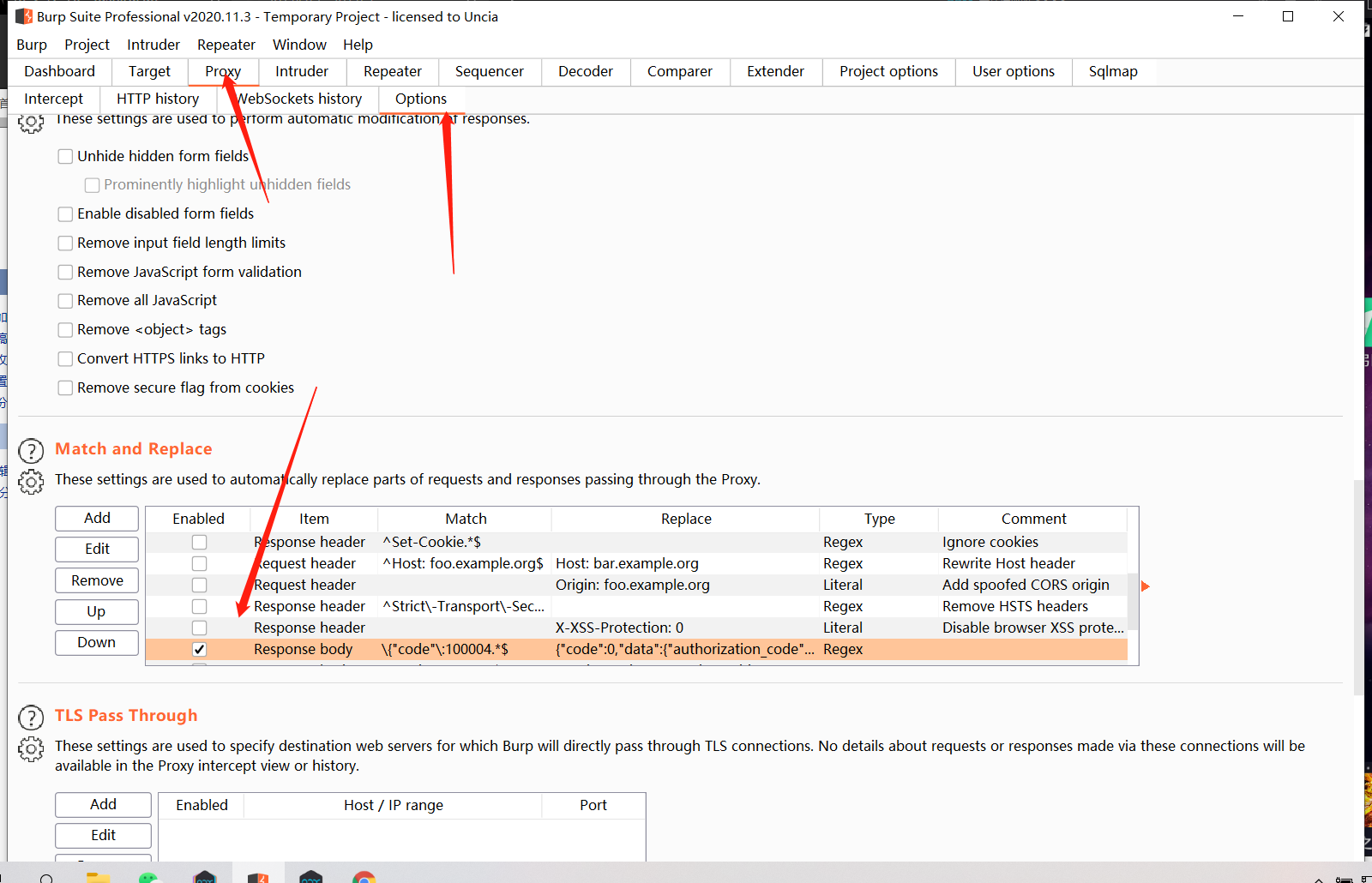1372x883 pixels.
Task: Tick the Remove all JavaScript checkbox
Action: tap(65, 301)
